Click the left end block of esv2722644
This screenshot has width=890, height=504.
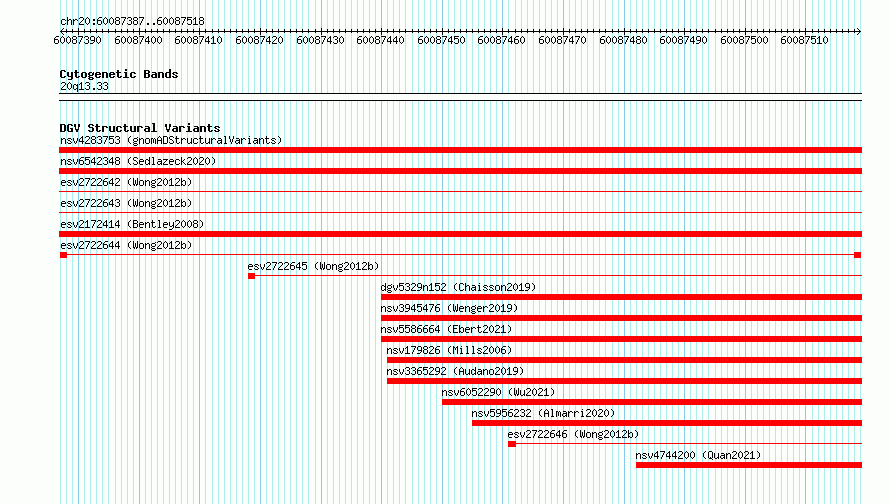[64, 255]
